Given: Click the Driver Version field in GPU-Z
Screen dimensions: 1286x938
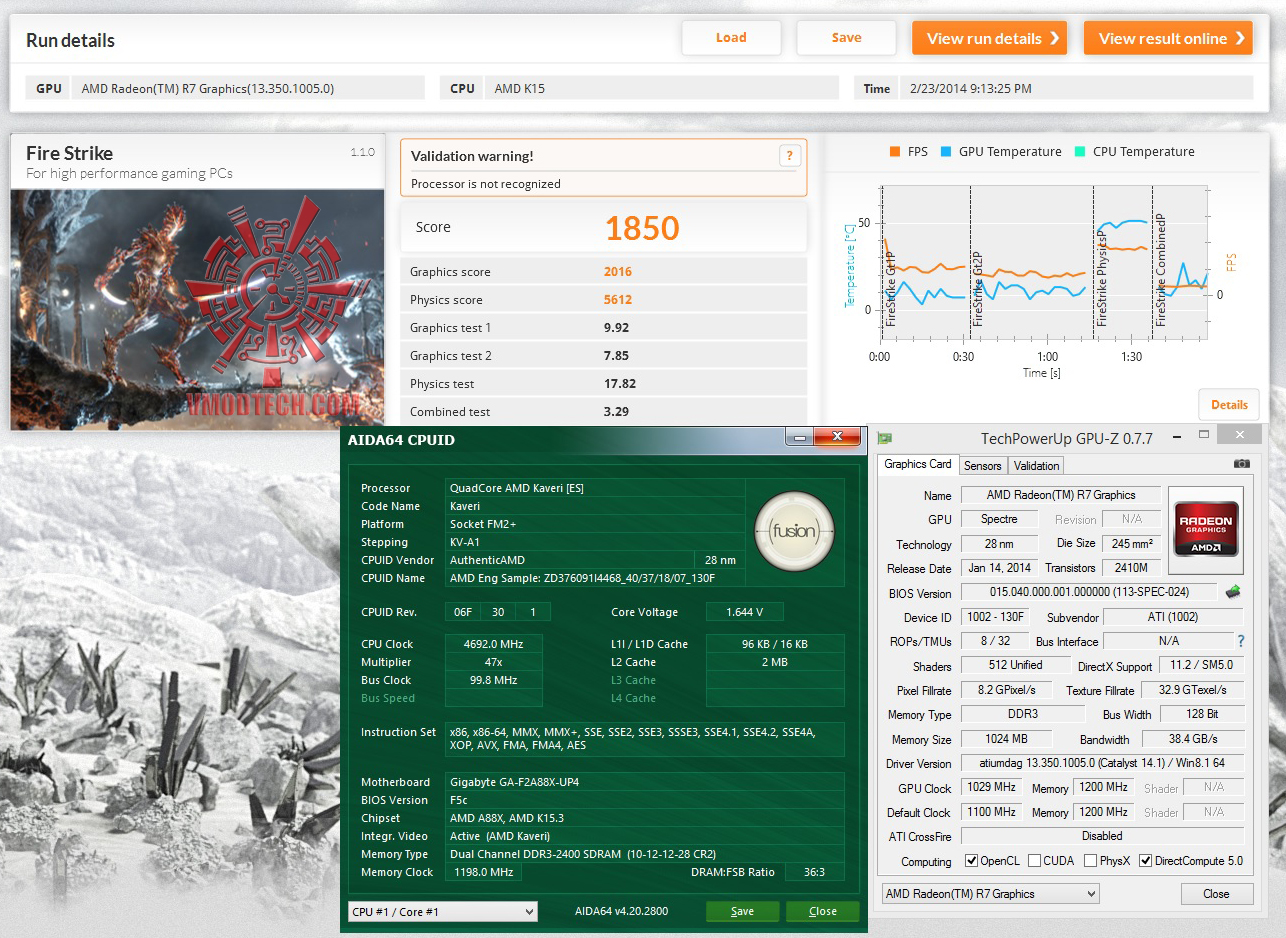Looking at the screenshot, I should [1102, 763].
